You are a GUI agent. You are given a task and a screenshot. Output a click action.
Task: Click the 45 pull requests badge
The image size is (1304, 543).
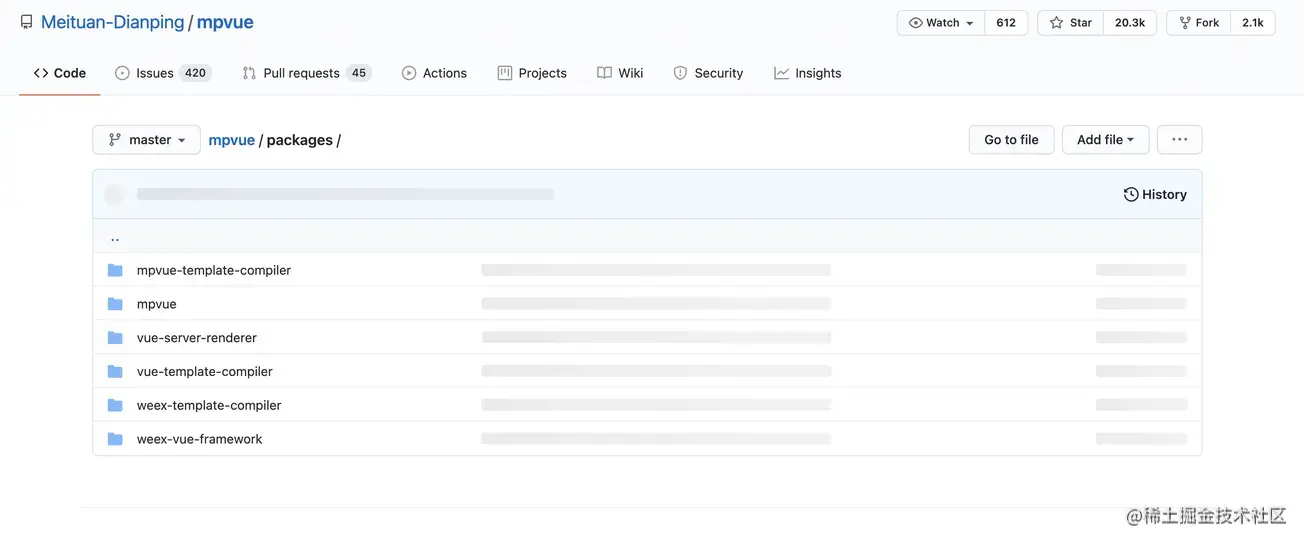coord(359,73)
